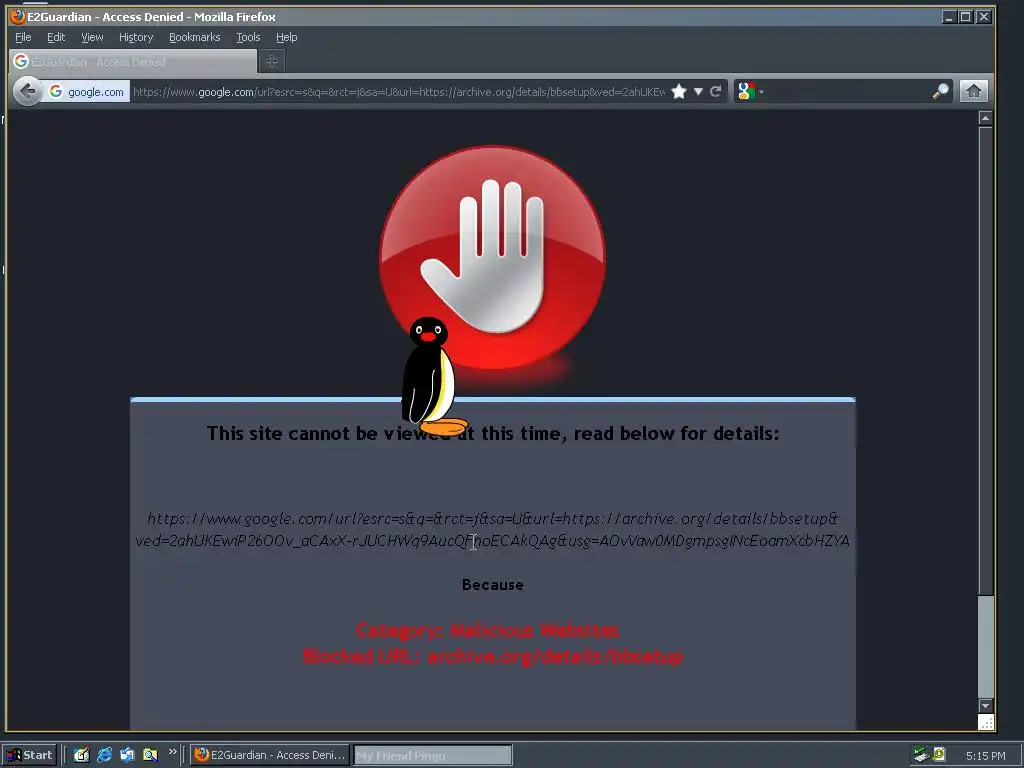Viewport: 1024px width, 768px height.
Task: Go back with the back arrow
Action: click(27, 91)
